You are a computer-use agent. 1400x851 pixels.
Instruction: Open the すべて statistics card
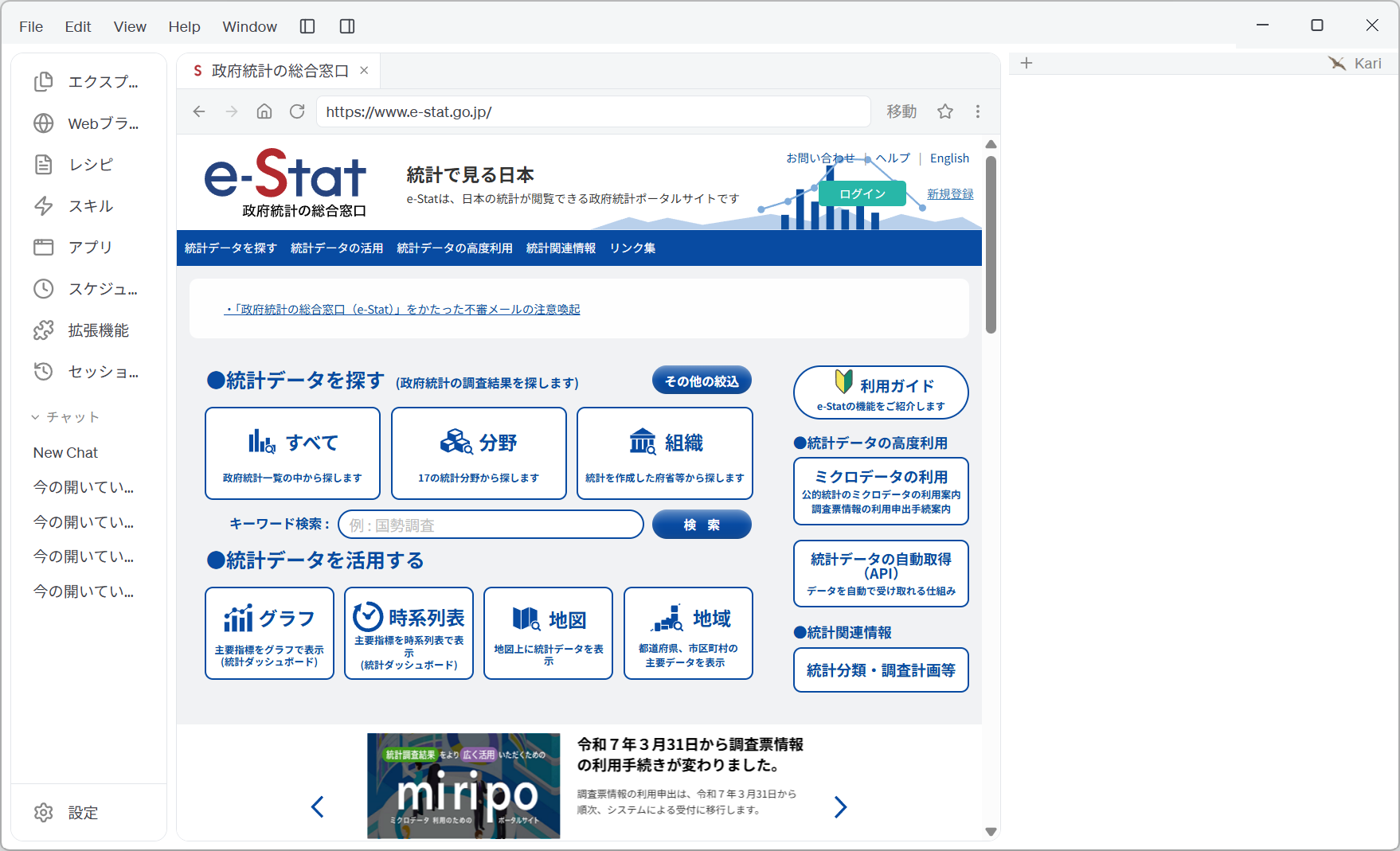coord(292,454)
